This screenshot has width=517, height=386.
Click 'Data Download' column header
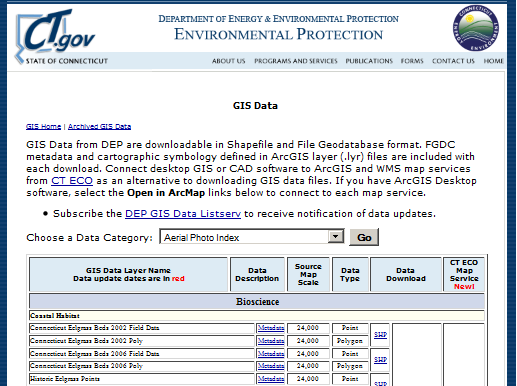pyautogui.click(x=406, y=274)
